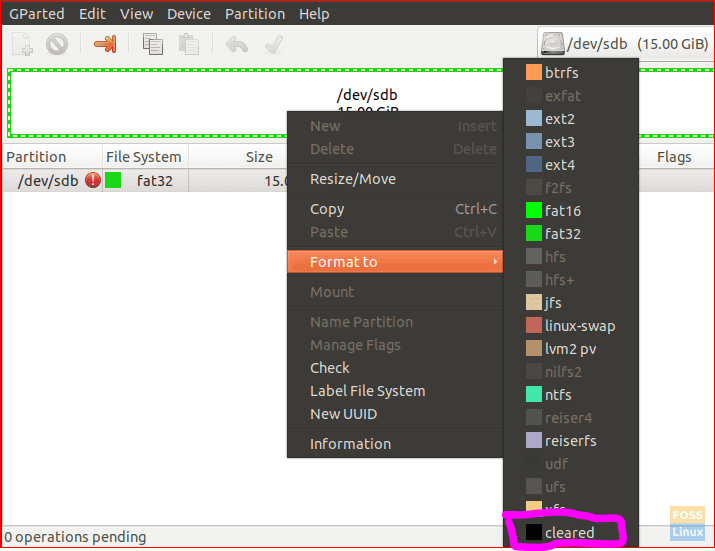Open the Help menu
Screen dimensions: 715x551
click(x=314, y=14)
